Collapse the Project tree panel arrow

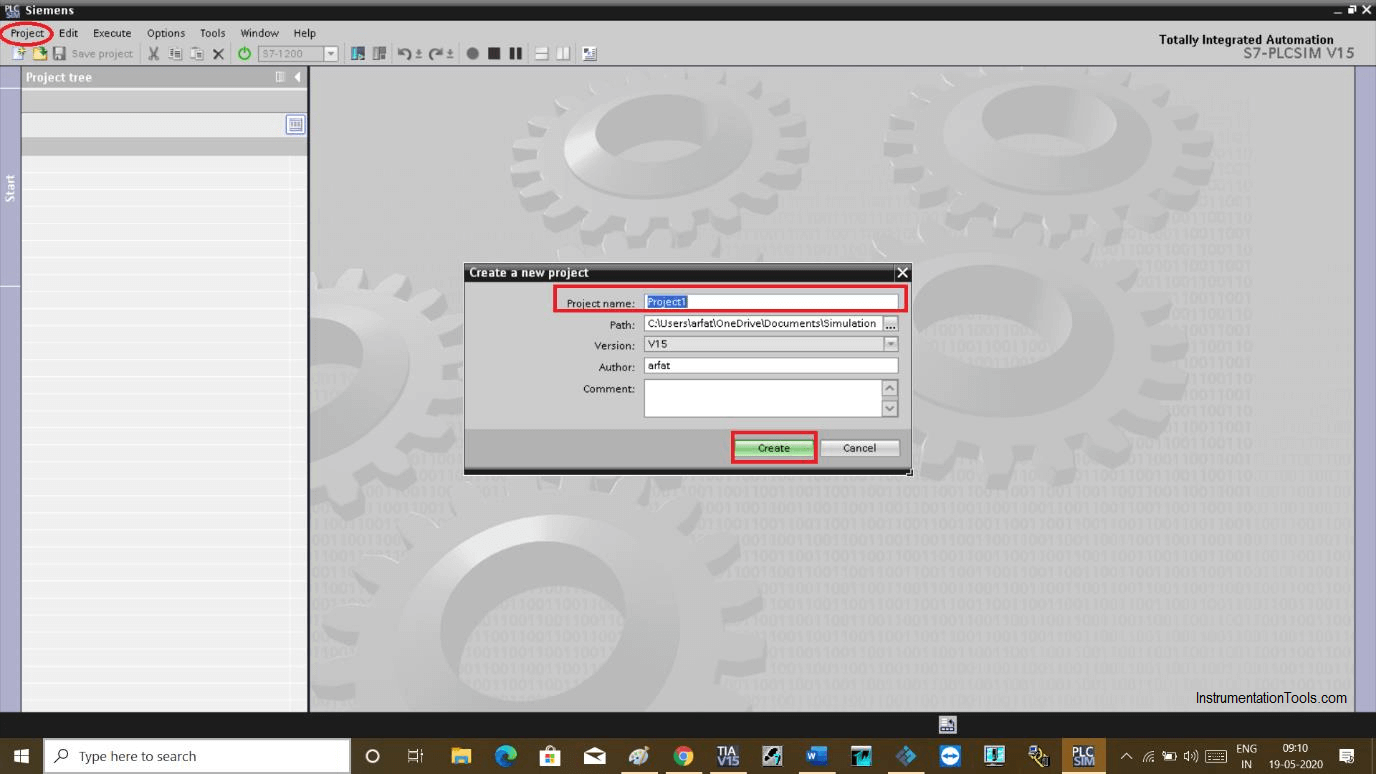(x=297, y=77)
